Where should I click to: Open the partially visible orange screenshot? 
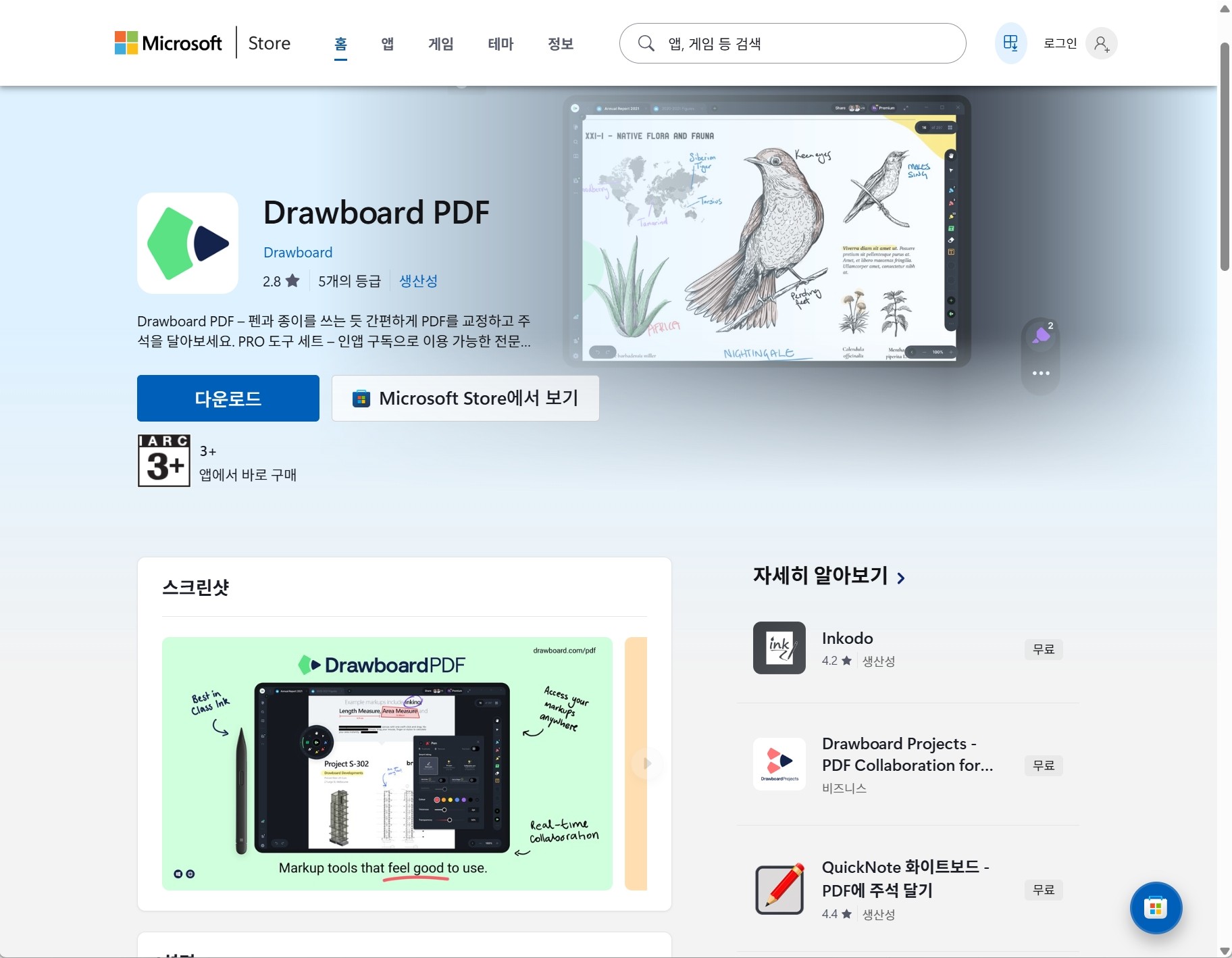point(636,763)
